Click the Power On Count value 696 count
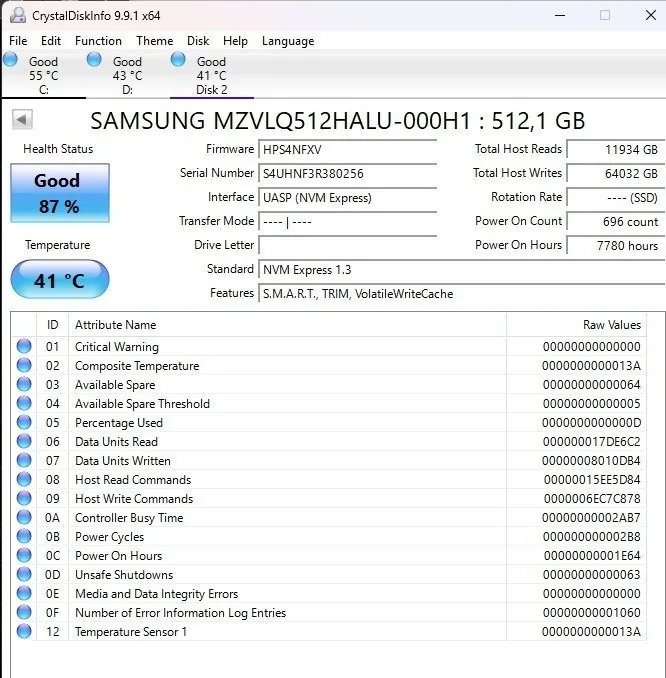Screen dimensions: 666x678 [x=615, y=222]
